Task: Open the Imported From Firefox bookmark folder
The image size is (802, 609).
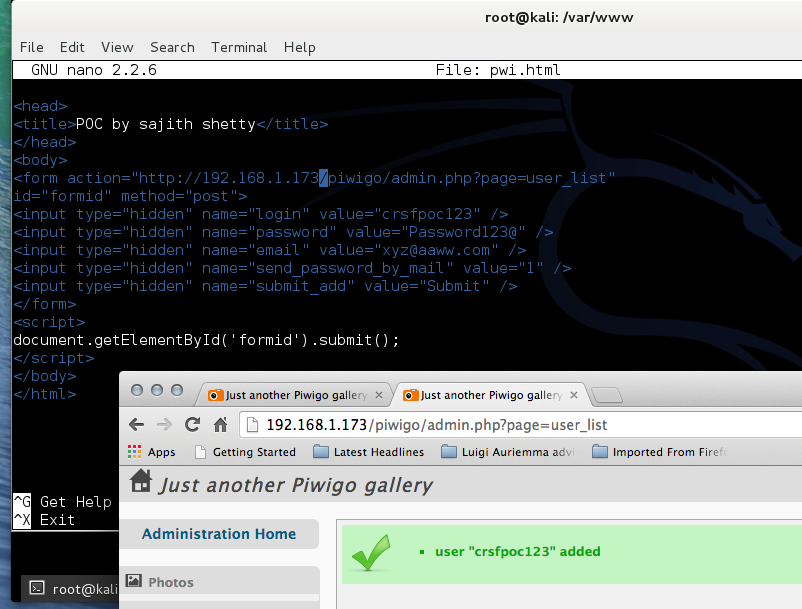Action: click(659, 452)
